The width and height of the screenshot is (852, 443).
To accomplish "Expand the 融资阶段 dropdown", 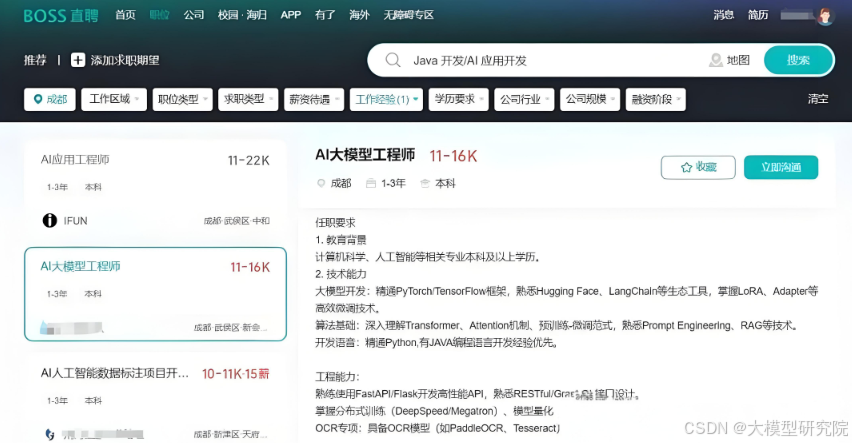I will [x=655, y=99].
